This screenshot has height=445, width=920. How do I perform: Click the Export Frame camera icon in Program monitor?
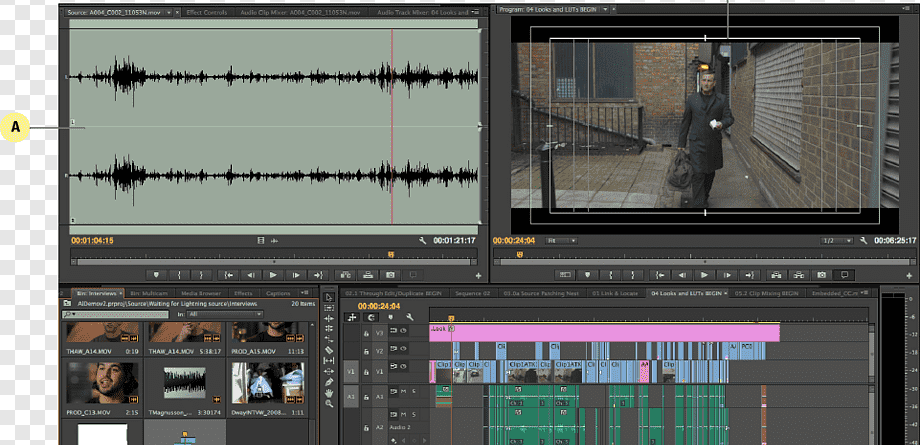(821, 274)
